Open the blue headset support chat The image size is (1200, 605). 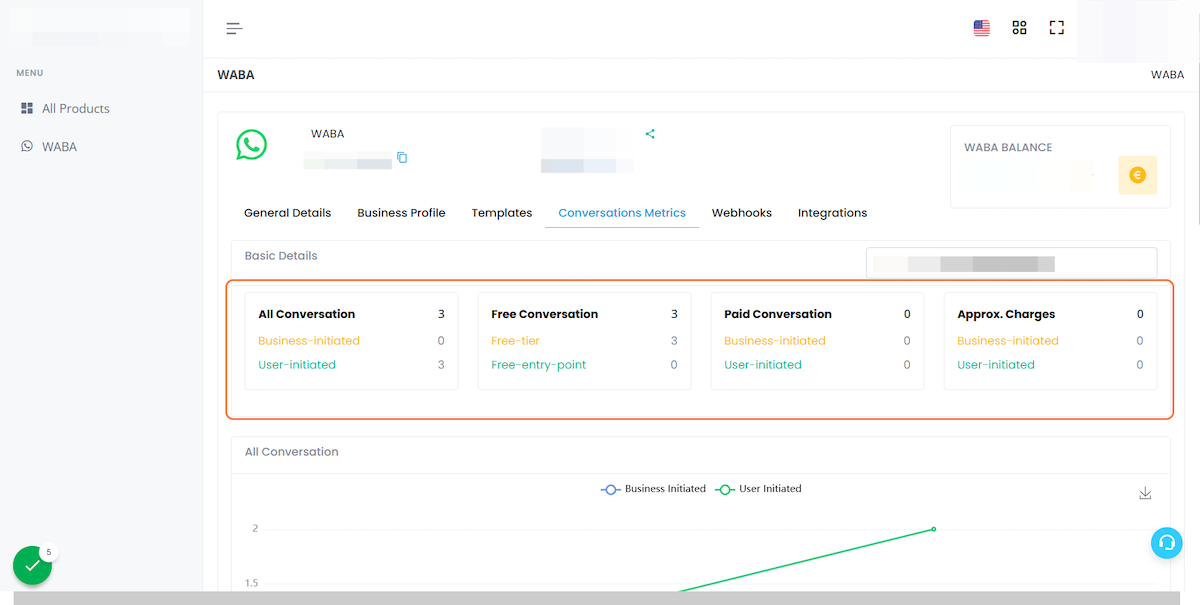(x=1166, y=543)
